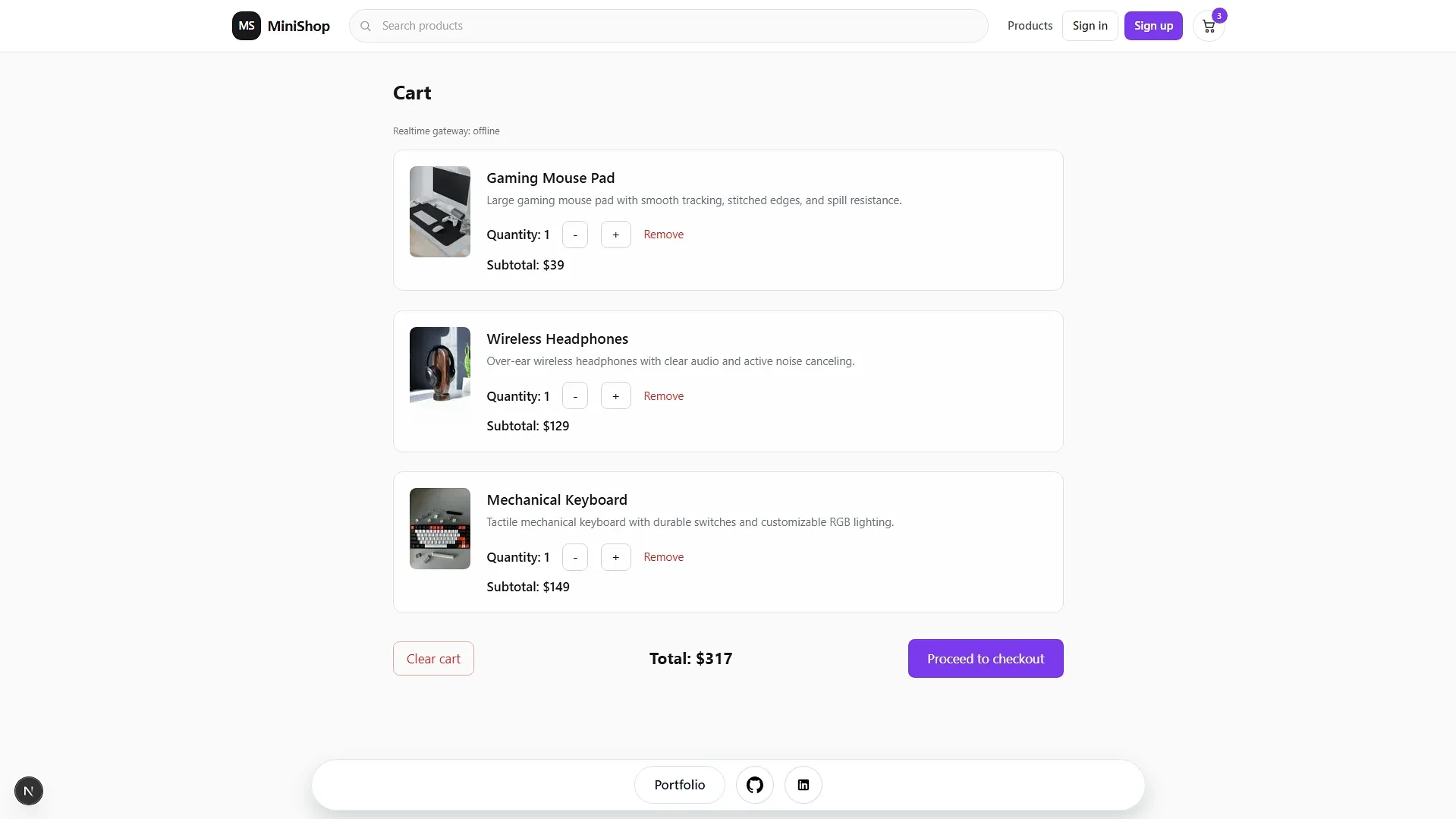Image resolution: width=1456 pixels, height=819 pixels.
Task: Go to MiniShop home via brand name
Action: tap(299, 26)
